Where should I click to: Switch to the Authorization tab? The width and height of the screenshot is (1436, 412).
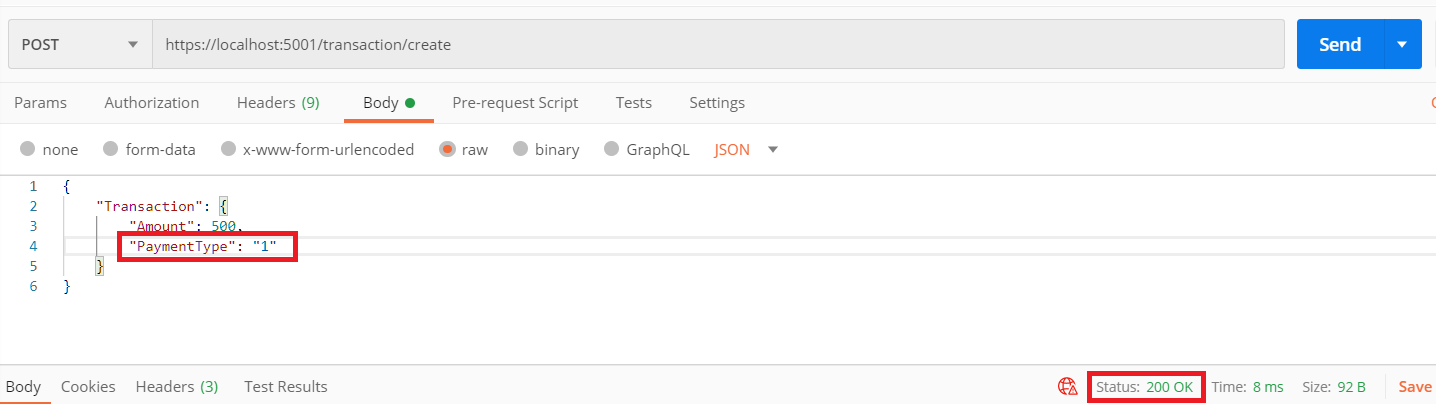pos(152,103)
